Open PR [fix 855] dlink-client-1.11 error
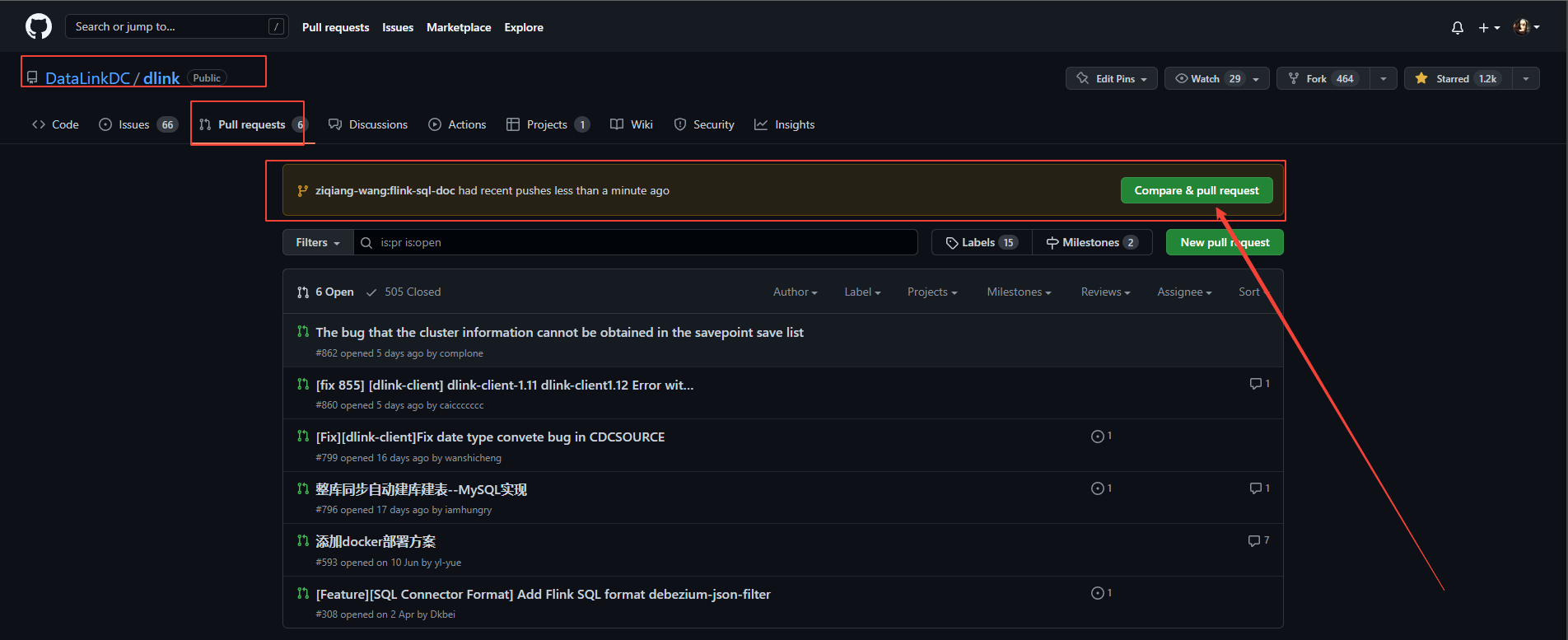1568x640 pixels. tap(504, 385)
